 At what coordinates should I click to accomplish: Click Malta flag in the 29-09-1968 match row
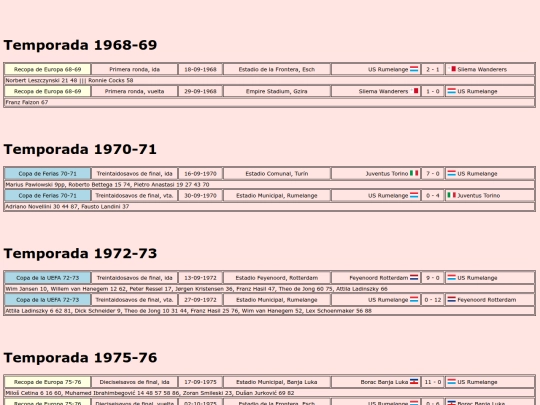414,91
